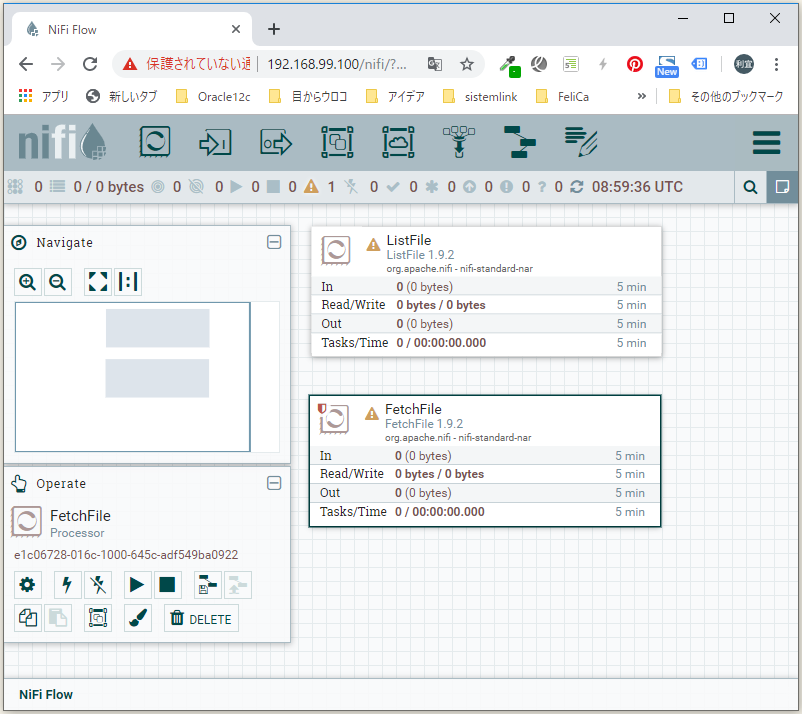Group the selected components
Image resolution: width=802 pixels, height=714 pixels.
[98, 618]
